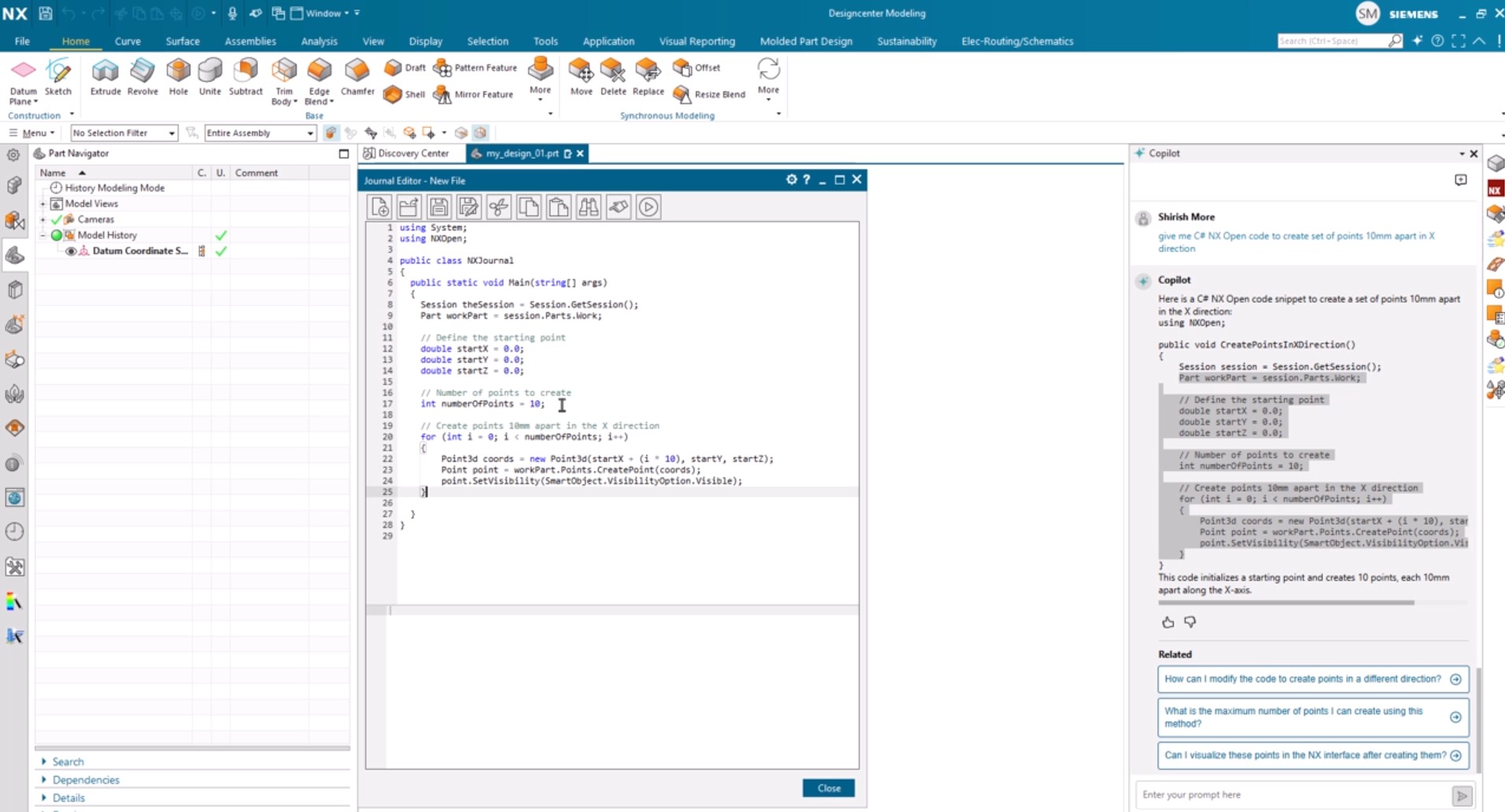Click thumbs up on Copilot response
Image resolution: width=1505 pixels, height=812 pixels.
1168,622
